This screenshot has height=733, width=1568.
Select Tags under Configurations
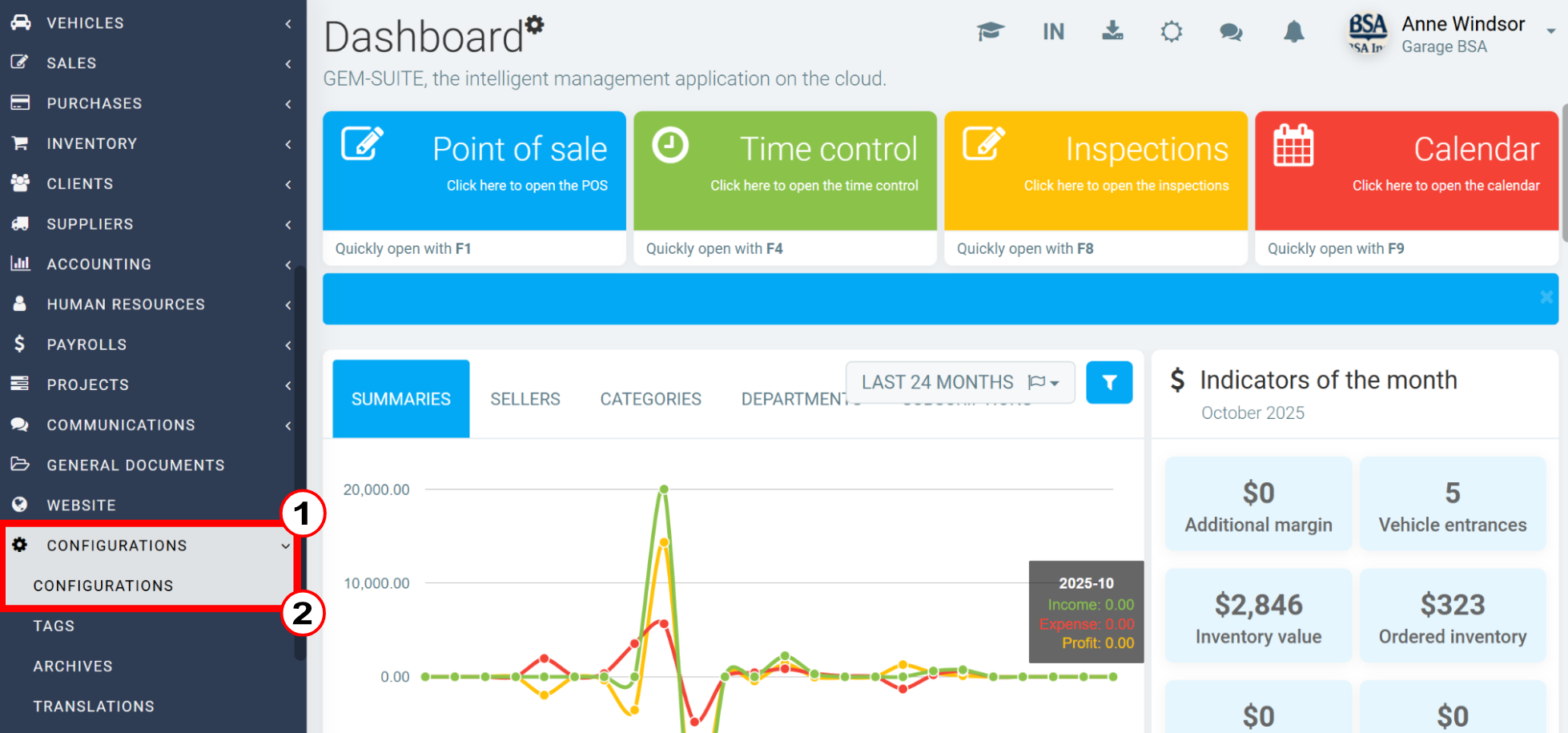click(54, 626)
